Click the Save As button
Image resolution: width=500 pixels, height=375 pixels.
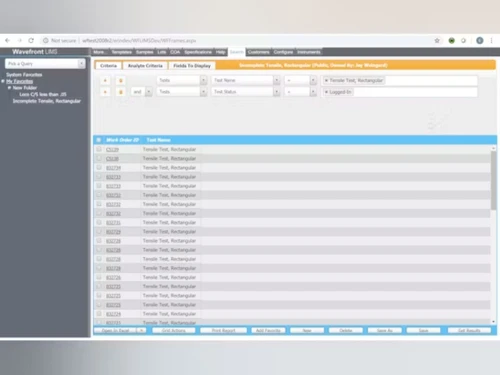(385, 330)
